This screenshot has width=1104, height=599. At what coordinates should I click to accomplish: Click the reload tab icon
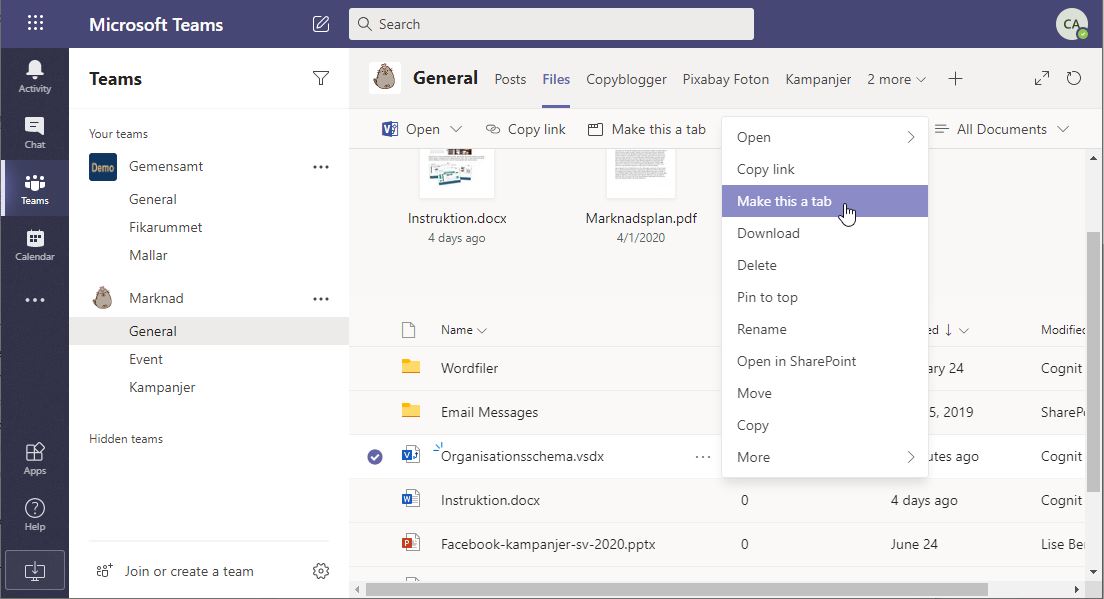click(1074, 78)
